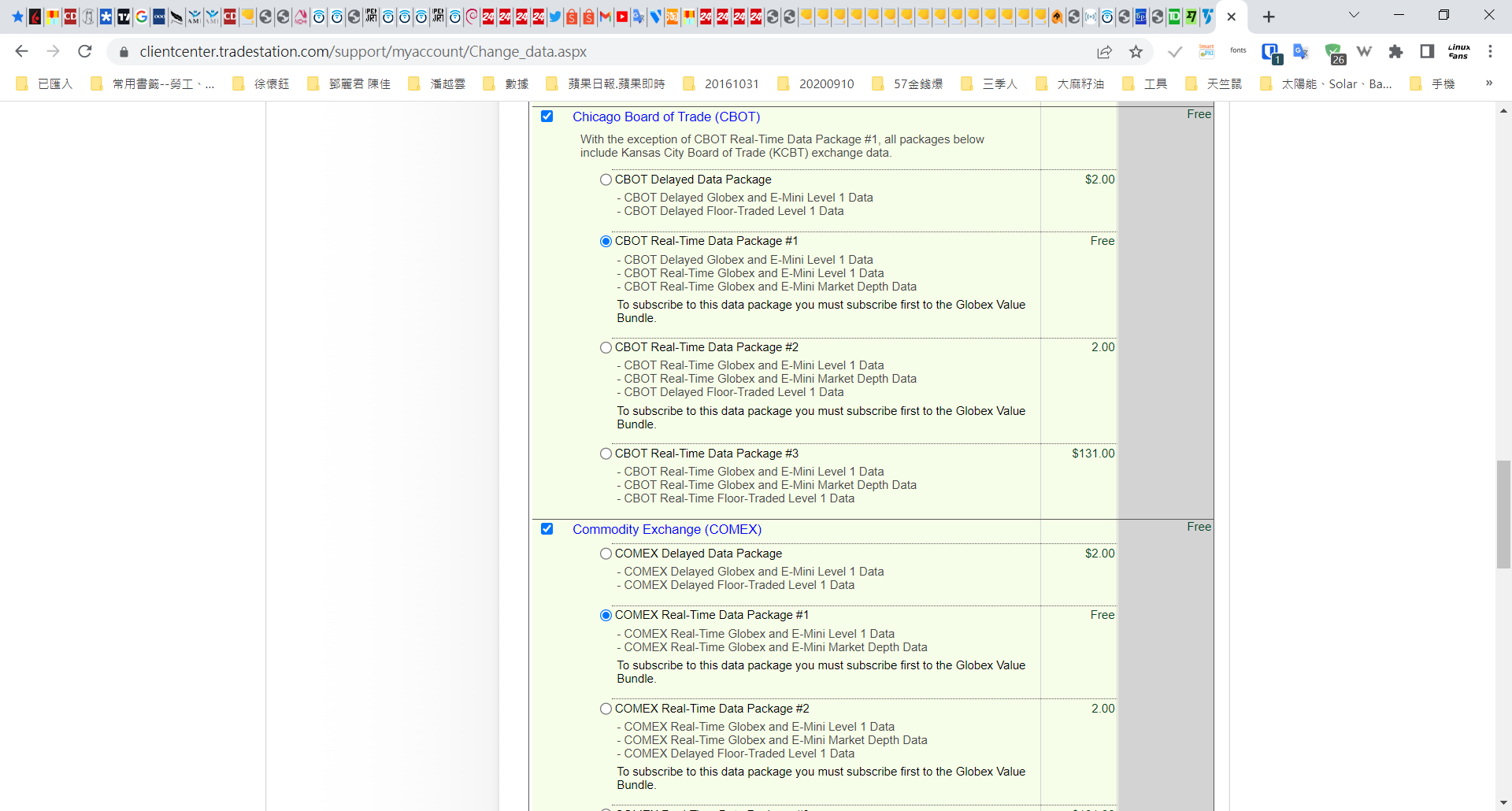Image resolution: width=1512 pixels, height=811 pixels.
Task: Switch to the orange Taobao tab
Action: (x=673, y=17)
